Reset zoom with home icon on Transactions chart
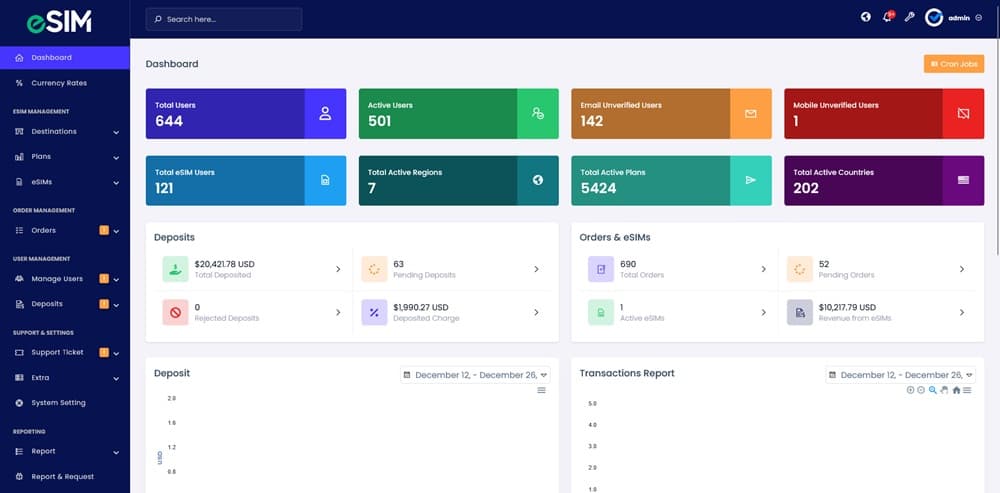This screenshot has width=1000, height=493. (x=956, y=390)
